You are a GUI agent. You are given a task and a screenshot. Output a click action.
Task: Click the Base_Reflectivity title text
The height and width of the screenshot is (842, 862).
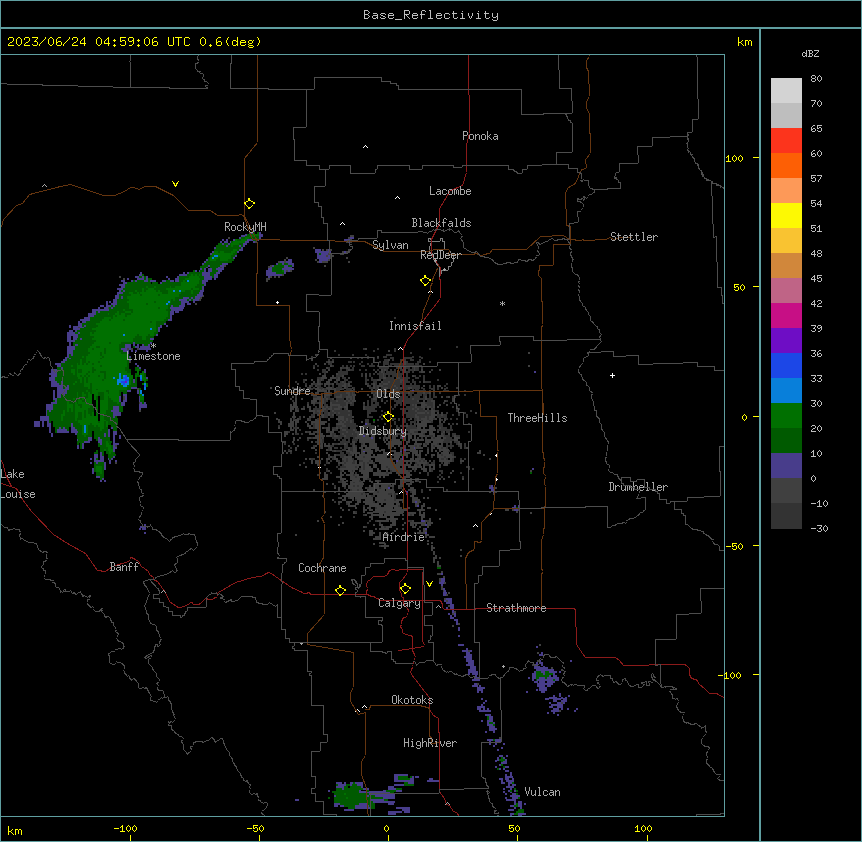point(431,15)
